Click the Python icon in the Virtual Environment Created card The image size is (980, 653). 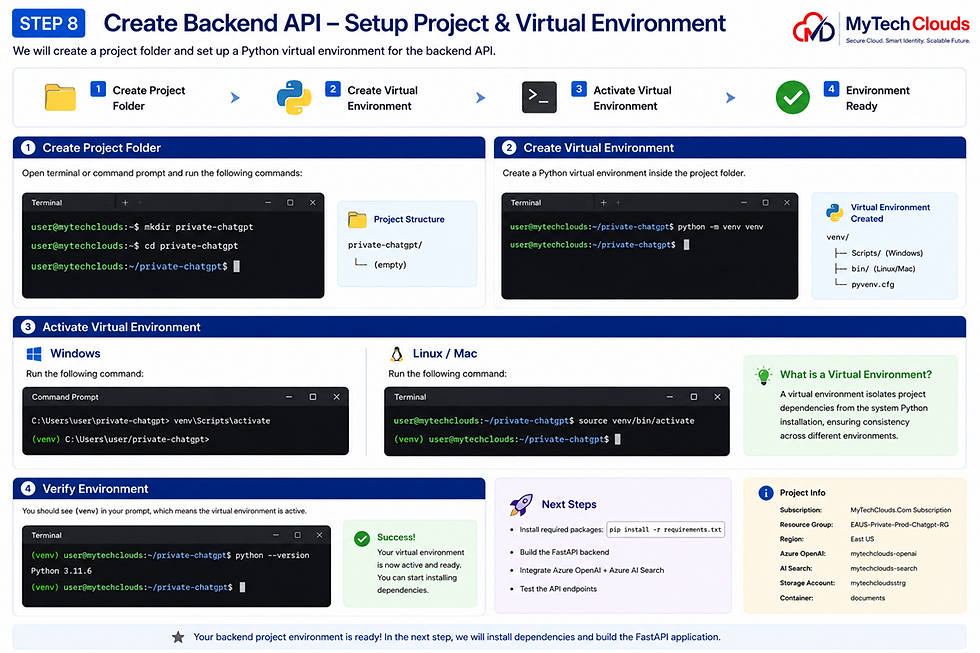click(834, 213)
